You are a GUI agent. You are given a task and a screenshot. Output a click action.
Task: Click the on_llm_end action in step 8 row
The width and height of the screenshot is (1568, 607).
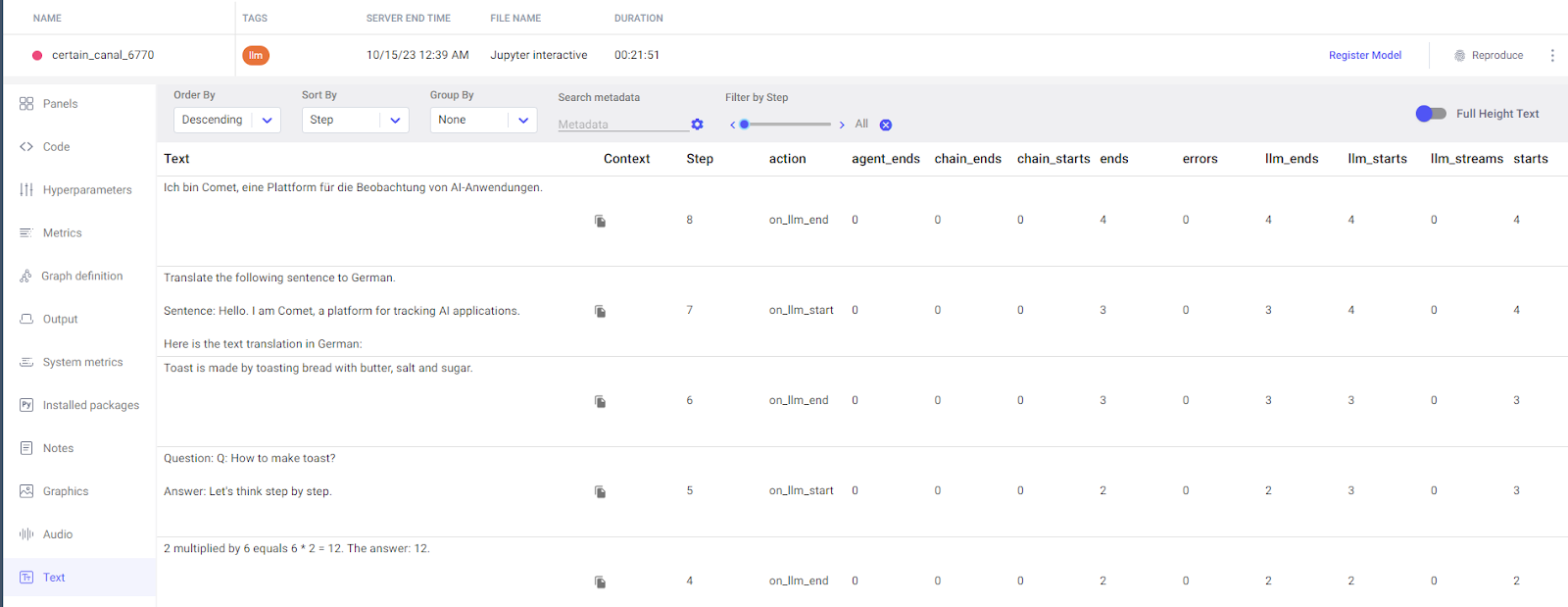coord(799,220)
